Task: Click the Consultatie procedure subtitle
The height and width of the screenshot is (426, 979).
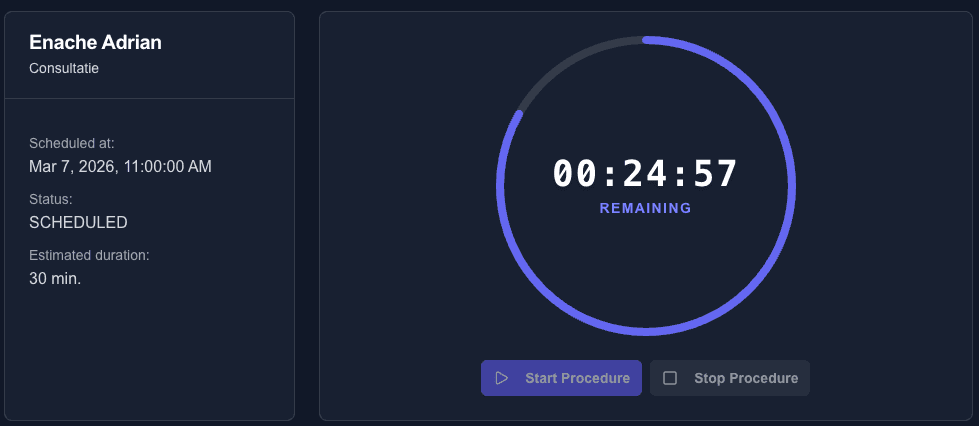Action: click(64, 69)
